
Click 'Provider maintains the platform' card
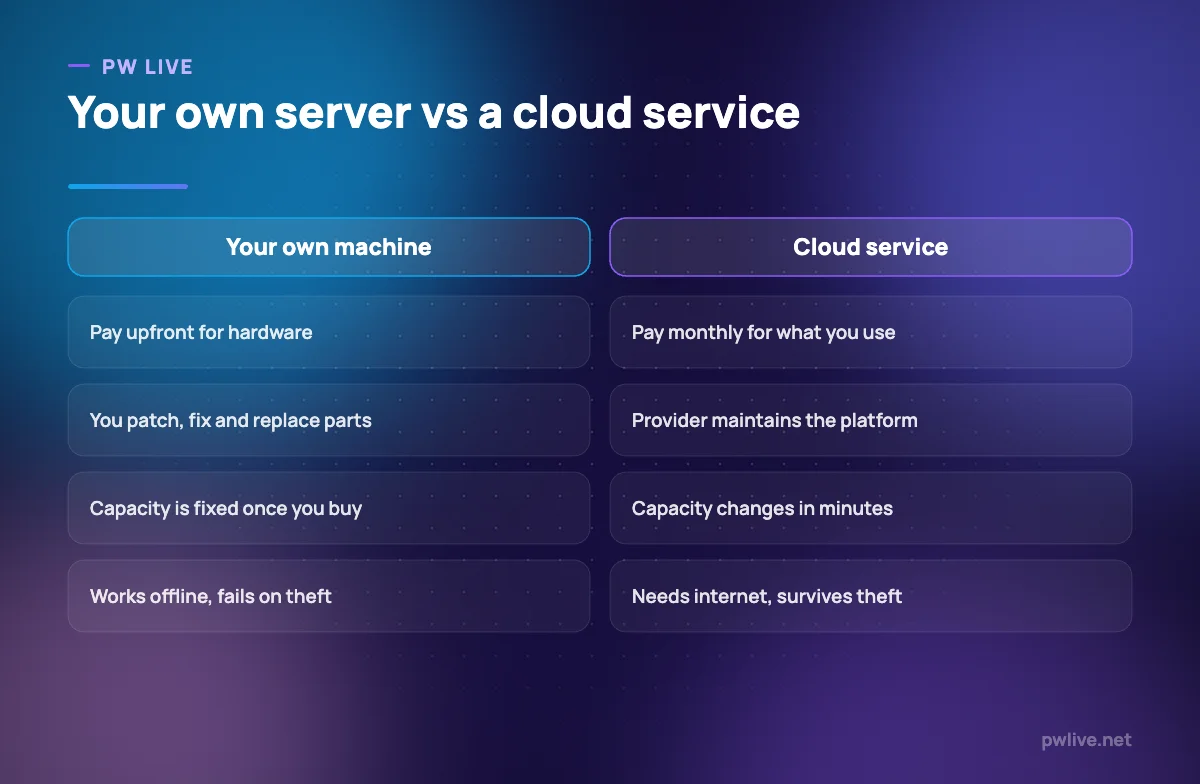[871, 420]
